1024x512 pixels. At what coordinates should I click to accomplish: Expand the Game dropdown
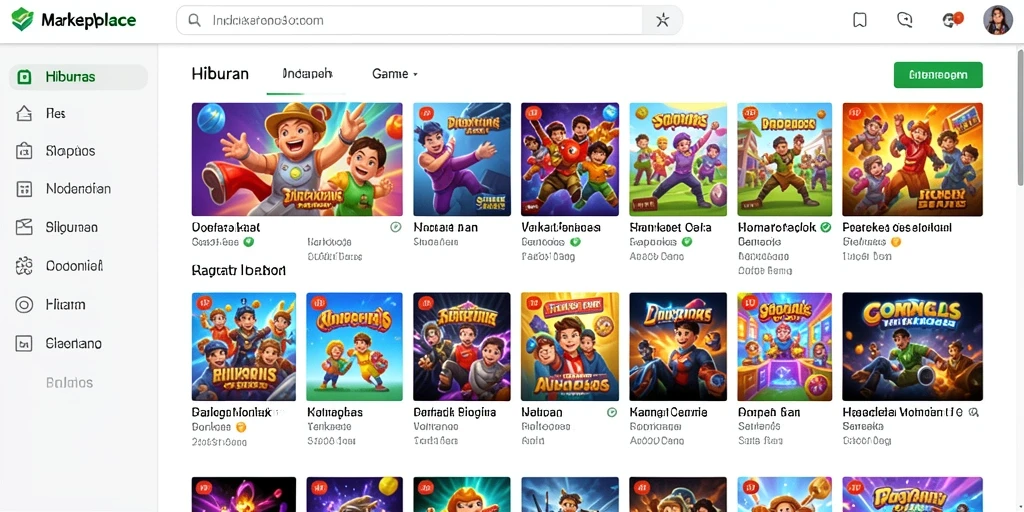(395, 74)
